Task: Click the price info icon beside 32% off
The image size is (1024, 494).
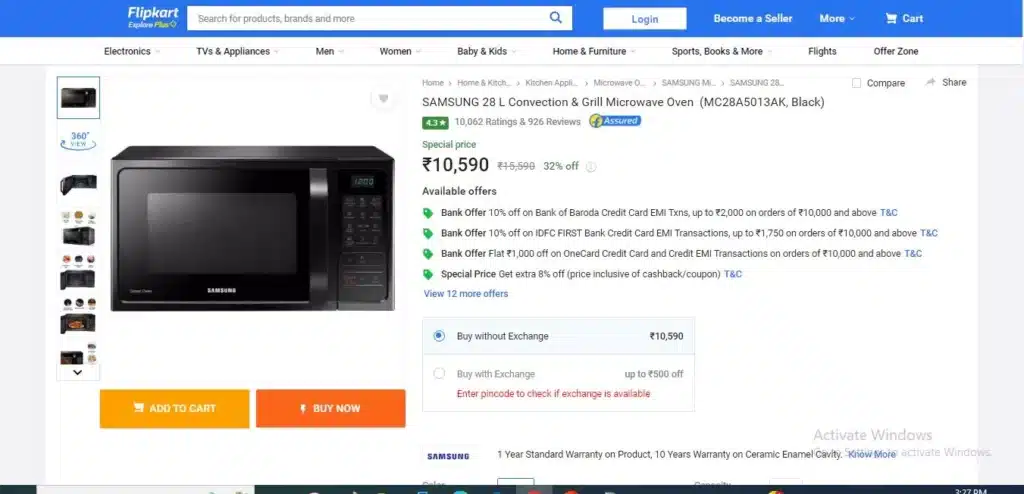Action: [590, 167]
